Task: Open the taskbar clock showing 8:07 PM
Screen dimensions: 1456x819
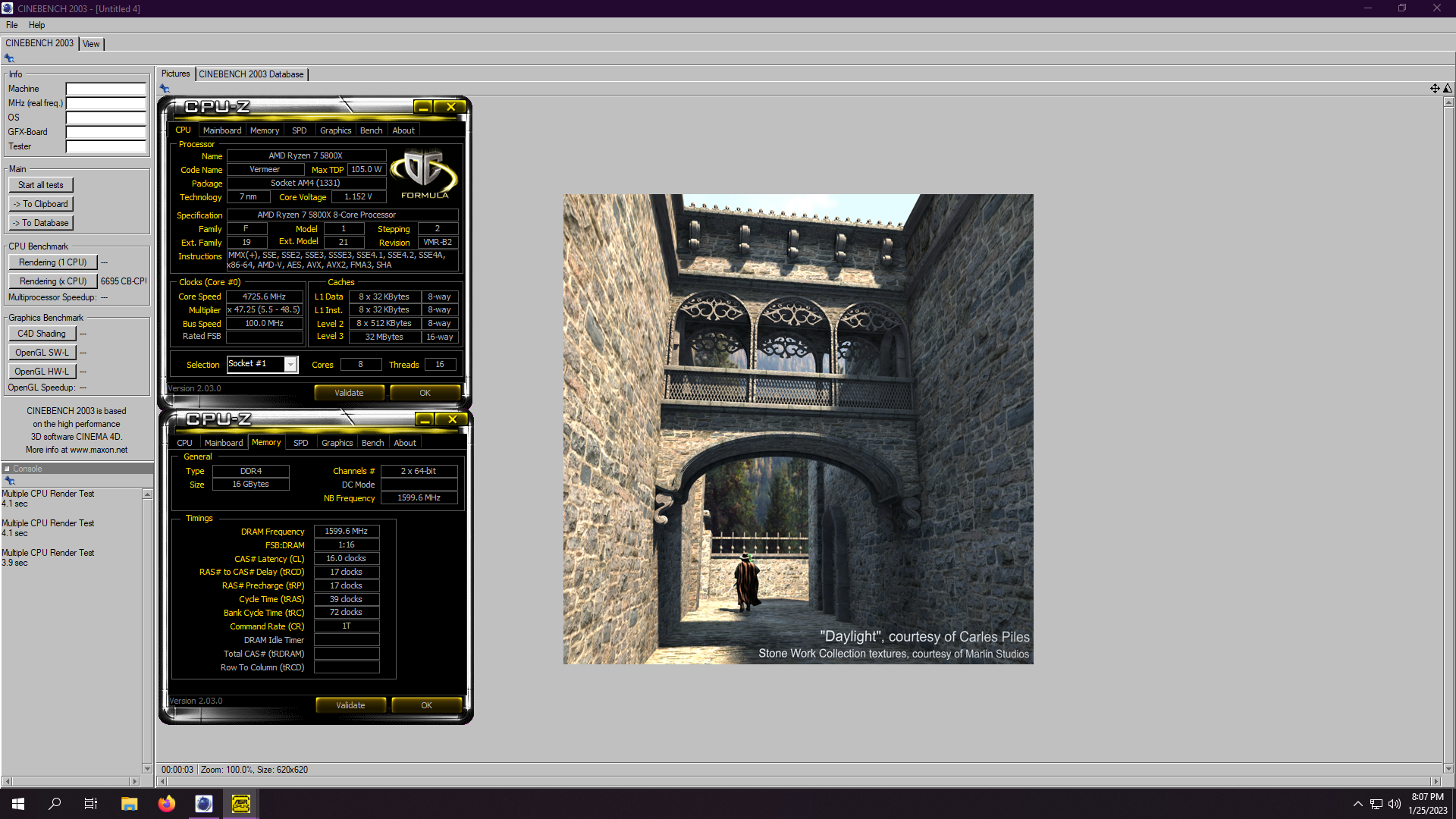Action: (1427, 804)
